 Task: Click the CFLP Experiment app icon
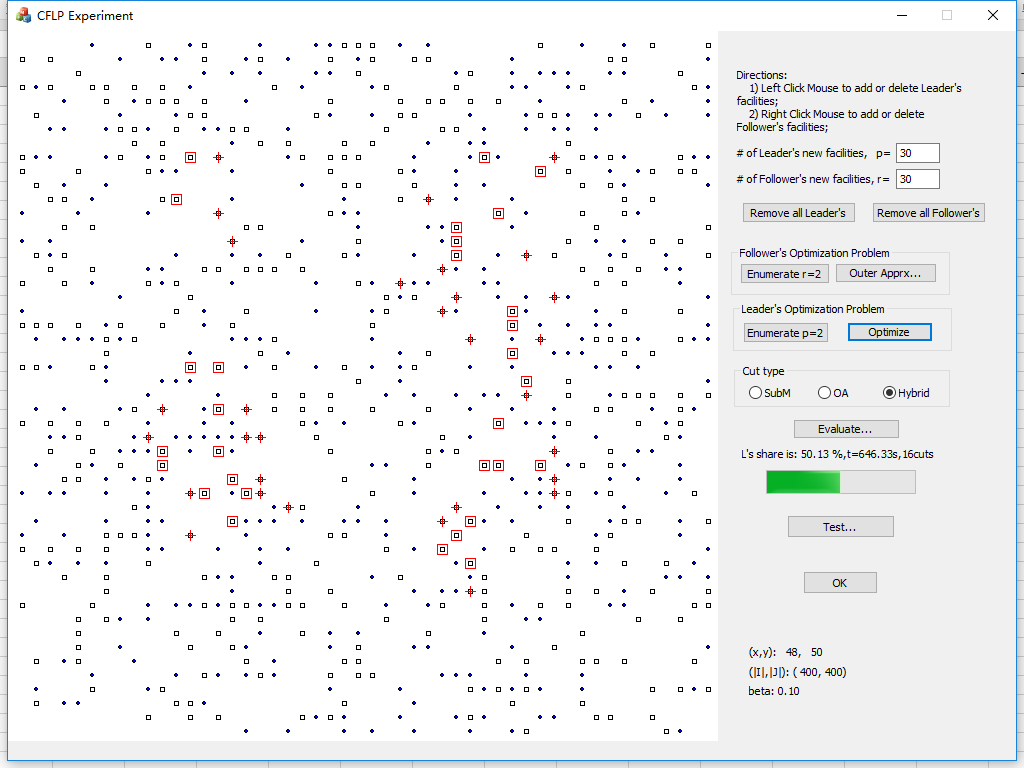pos(23,15)
